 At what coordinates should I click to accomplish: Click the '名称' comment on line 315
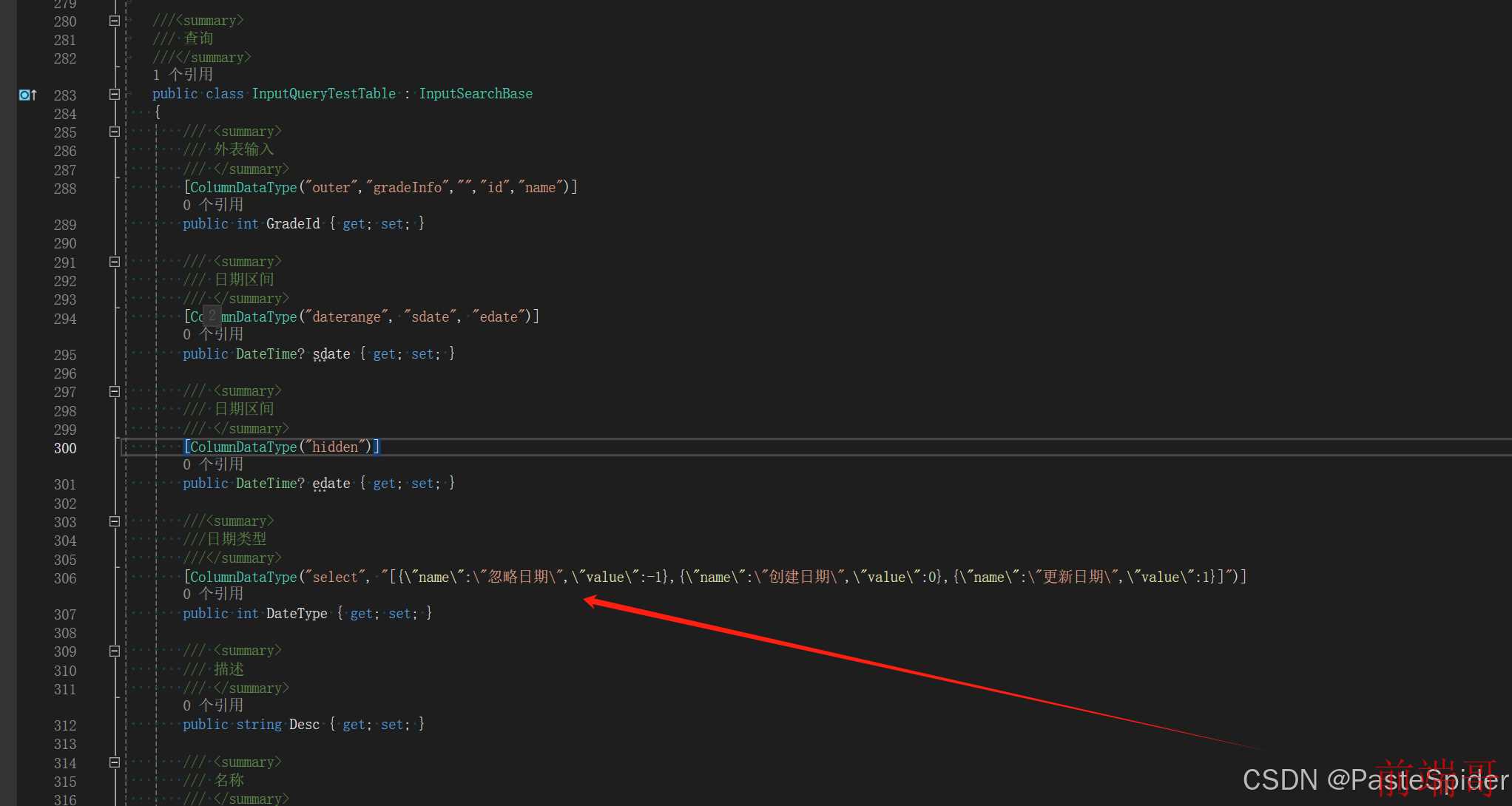point(229,780)
